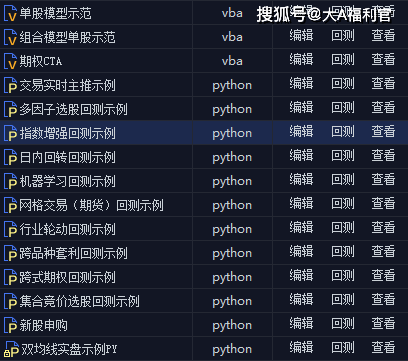Click the Python file icon for 指数增强回测示例
Viewport: 408px width, 361px height.
10,133
